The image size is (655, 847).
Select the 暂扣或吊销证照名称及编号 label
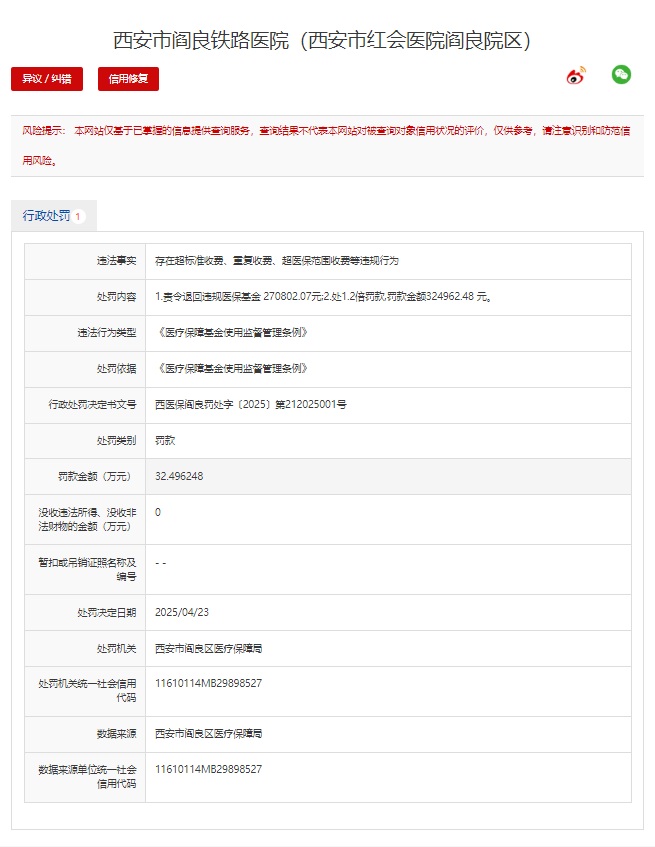[87, 569]
